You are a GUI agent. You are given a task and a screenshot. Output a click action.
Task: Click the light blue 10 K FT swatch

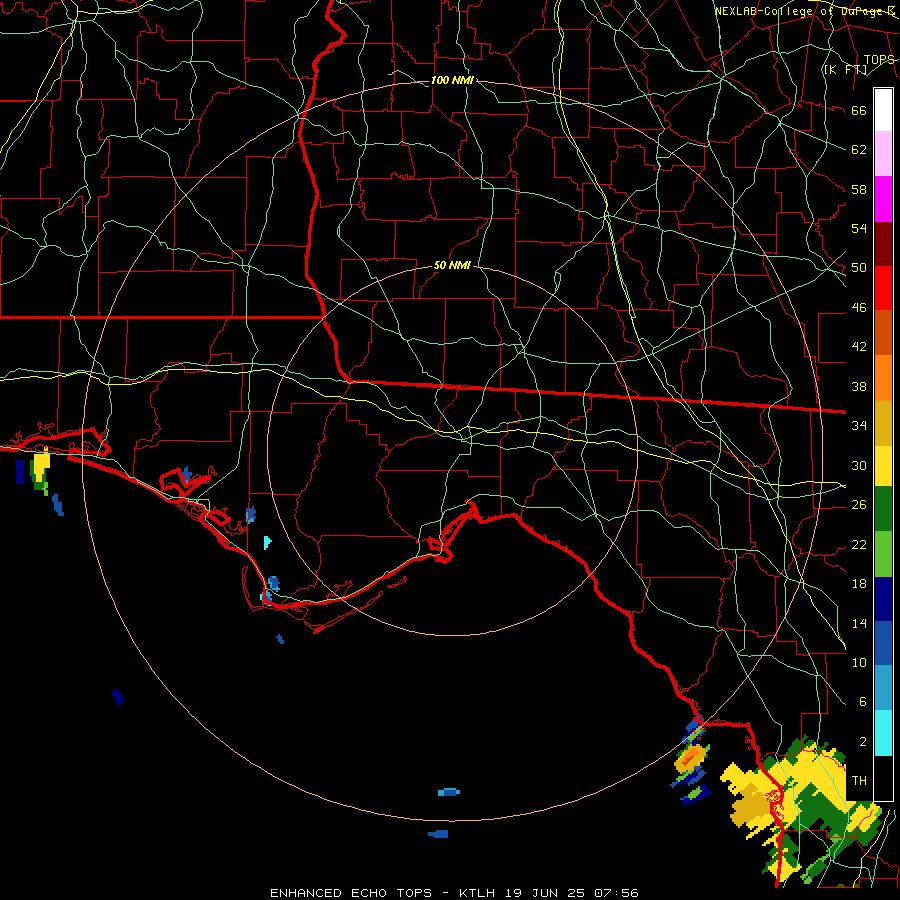pyautogui.click(x=883, y=688)
